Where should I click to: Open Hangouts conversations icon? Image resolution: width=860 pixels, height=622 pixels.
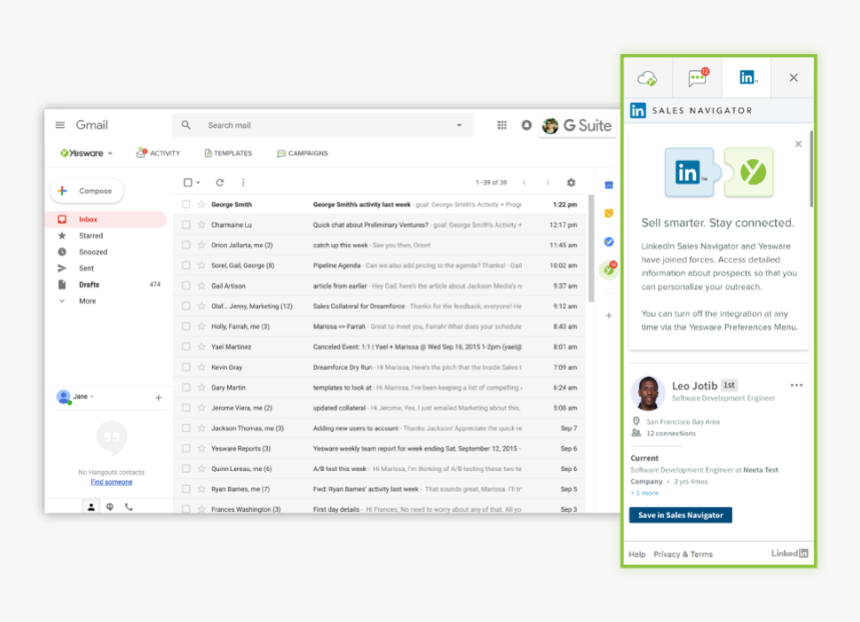pos(110,507)
